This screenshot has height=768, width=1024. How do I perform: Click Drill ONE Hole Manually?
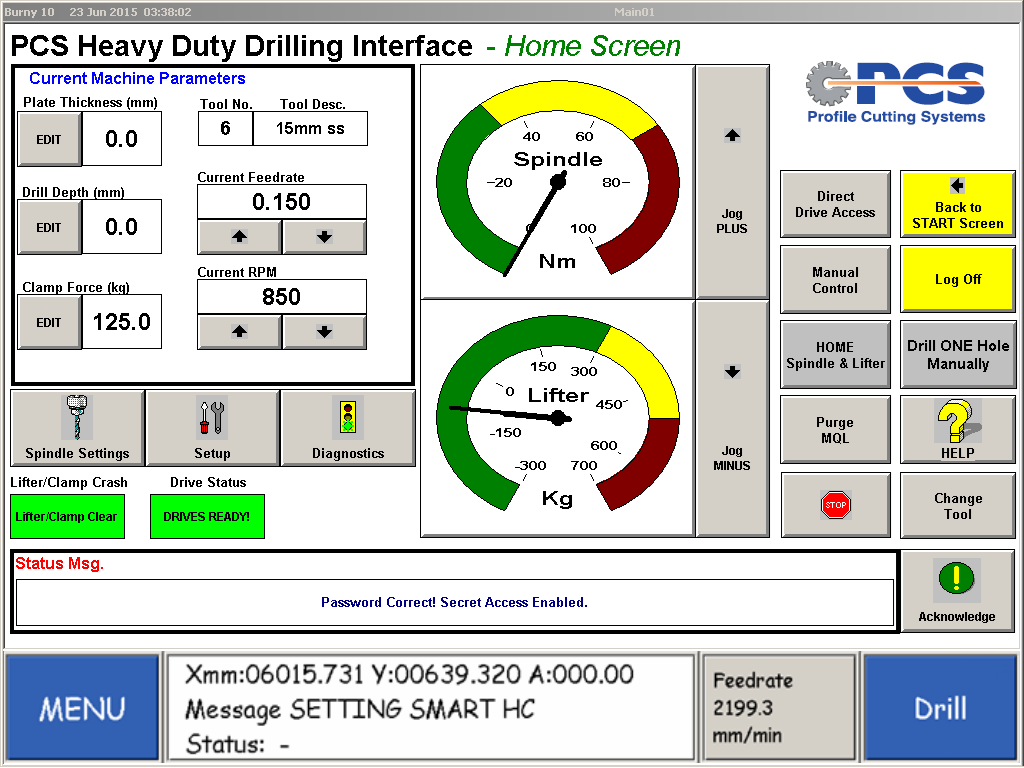tap(957, 355)
